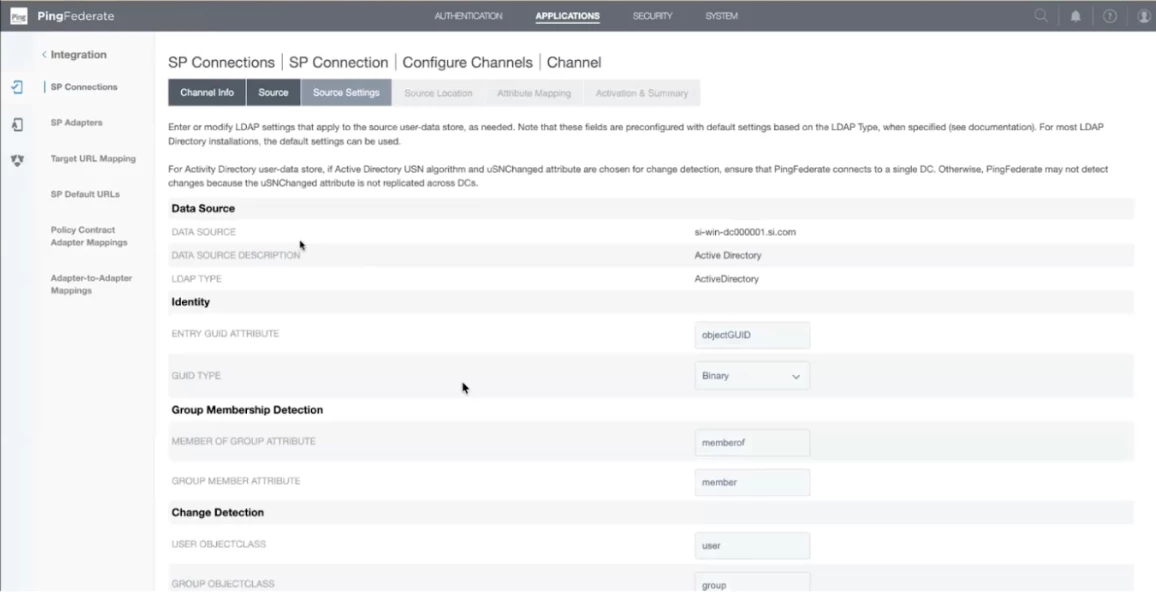Click the User Objectclass field
Screen dimensions: 1156x602
[751, 545]
